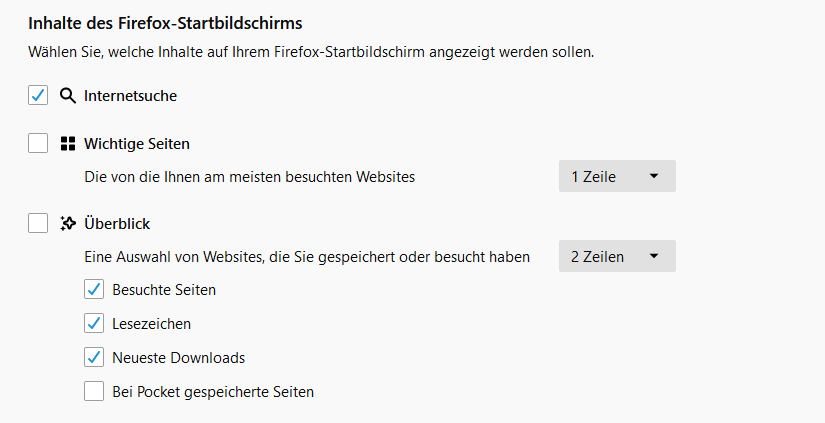The image size is (825, 423).
Task: Click the sparkle icon beside Überblick
Action: point(68,224)
